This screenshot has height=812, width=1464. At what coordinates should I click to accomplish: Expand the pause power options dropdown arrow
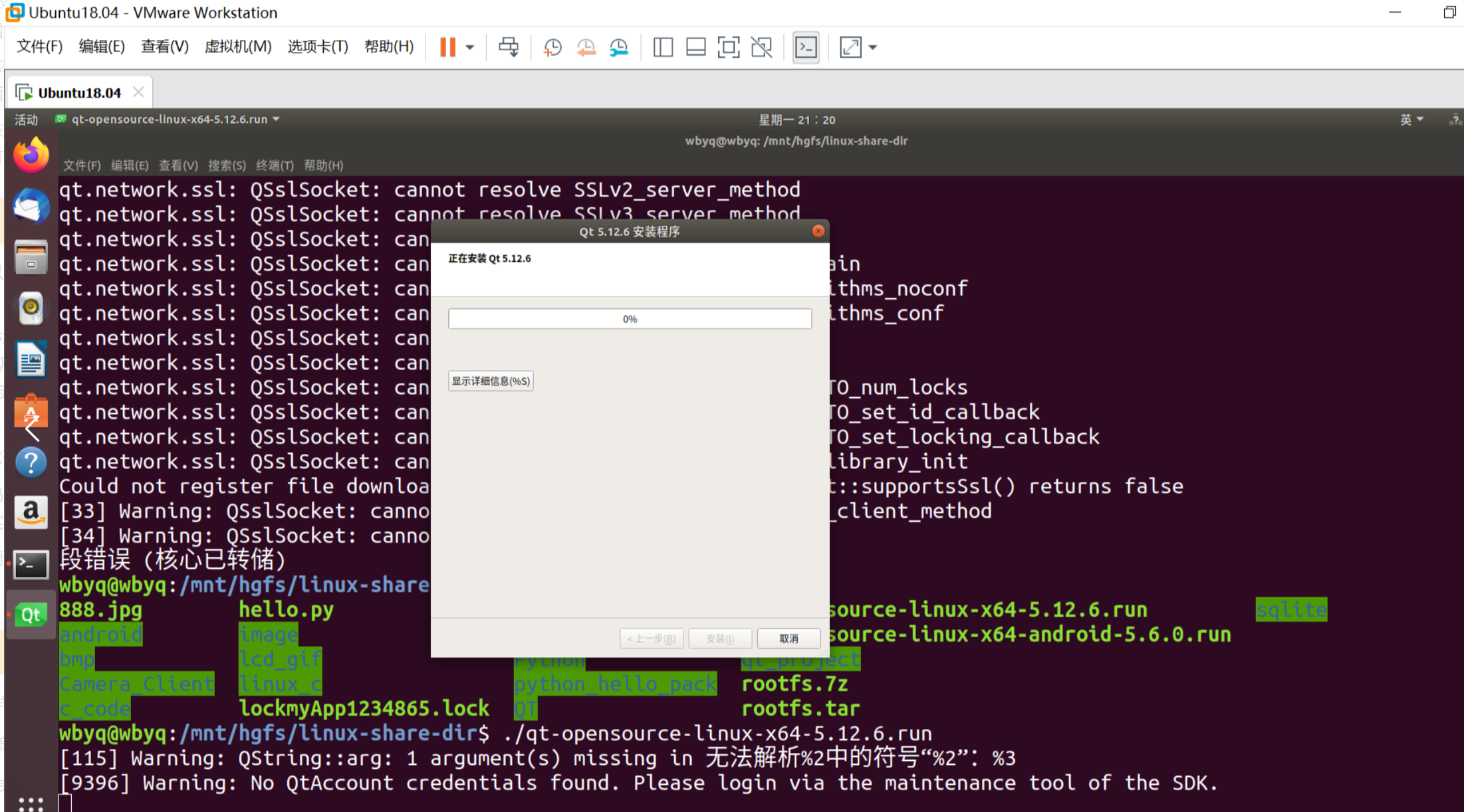coord(470,47)
